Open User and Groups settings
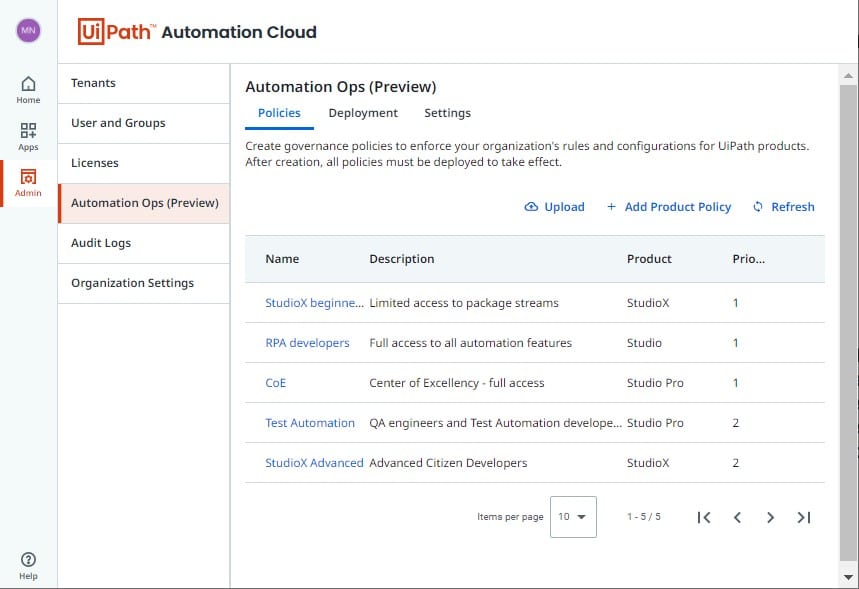This screenshot has height=589, width=859. click(x=144, y=123)
